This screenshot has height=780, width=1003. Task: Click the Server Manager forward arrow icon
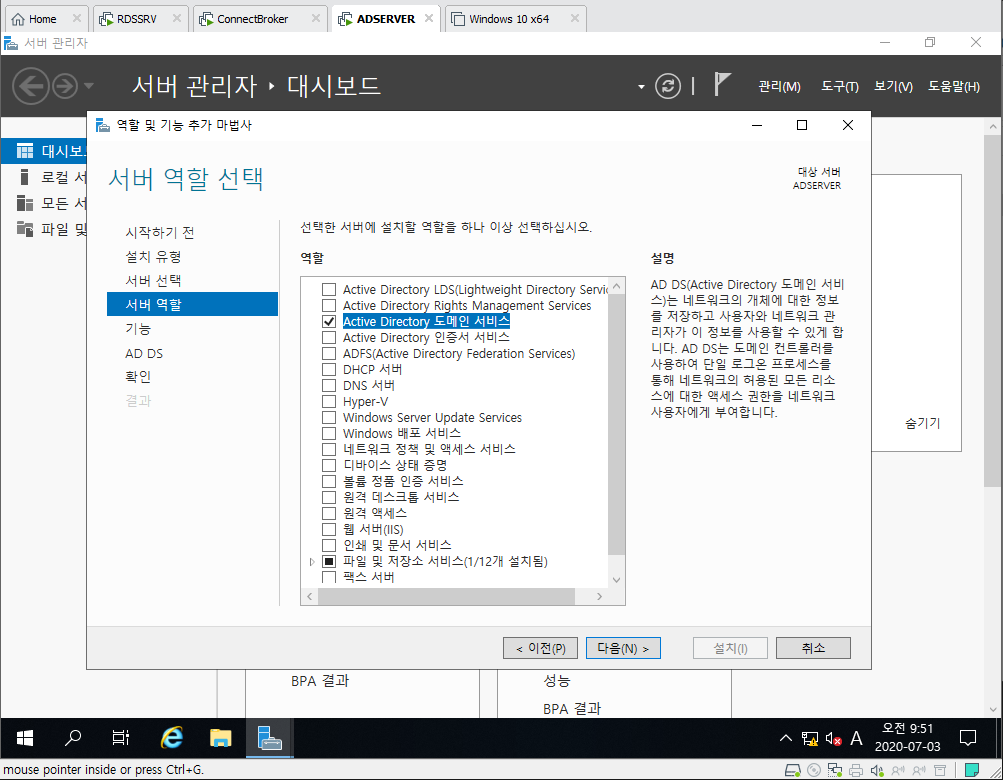65,86
